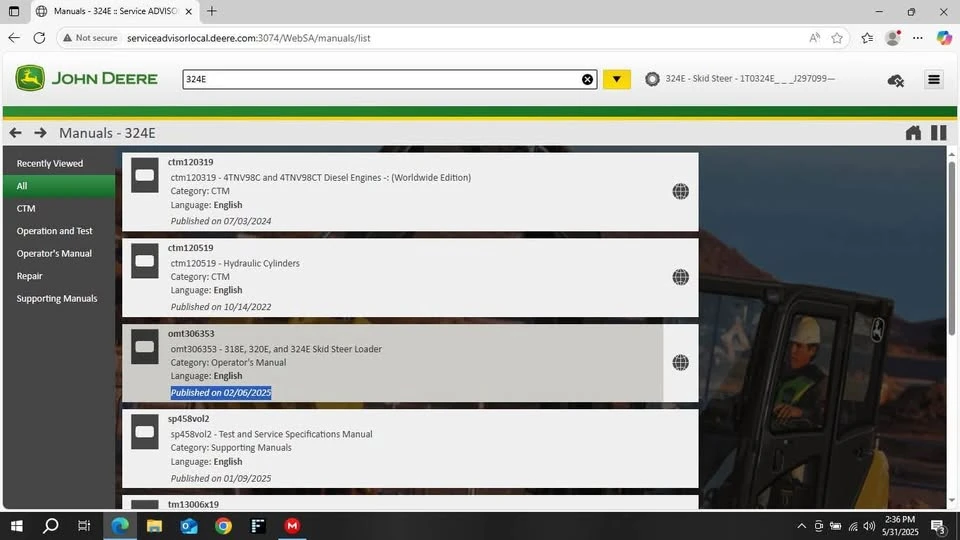Viewport: 960px width, 540px height.
Task: Click the Home icon
Action: [x=913, y=133]
